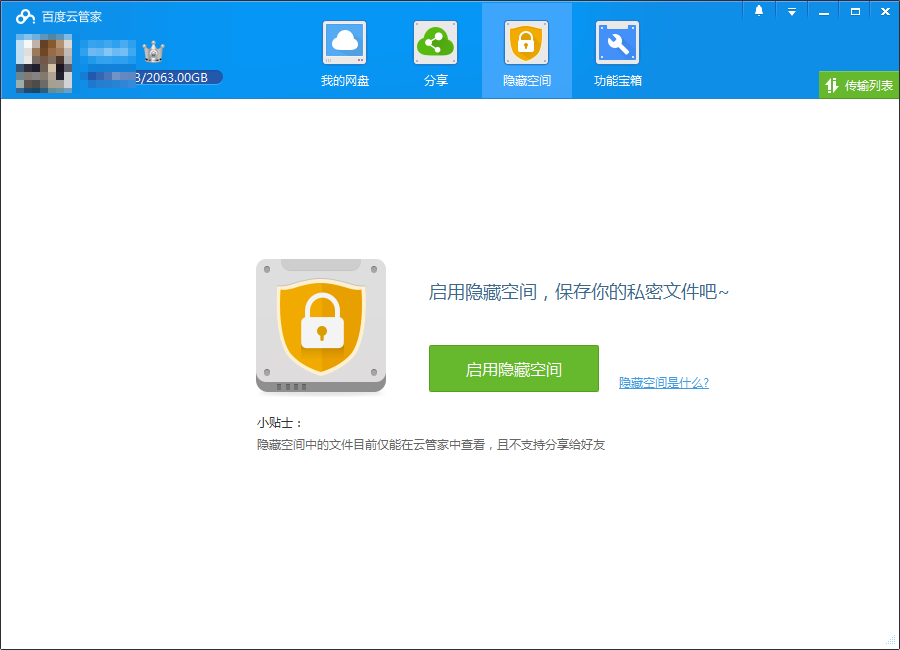Expand the title bar dropdown menu arrow

coord(791,11)
